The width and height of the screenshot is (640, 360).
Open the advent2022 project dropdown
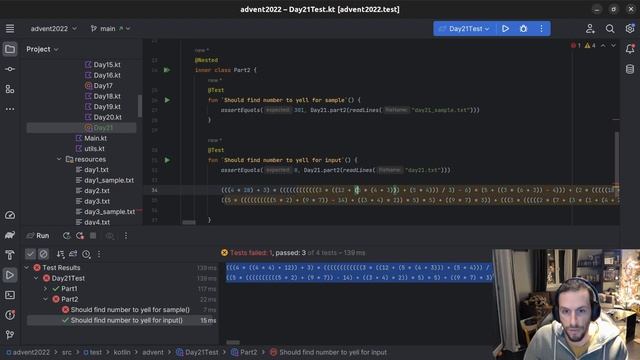click(x=53, y=29)
